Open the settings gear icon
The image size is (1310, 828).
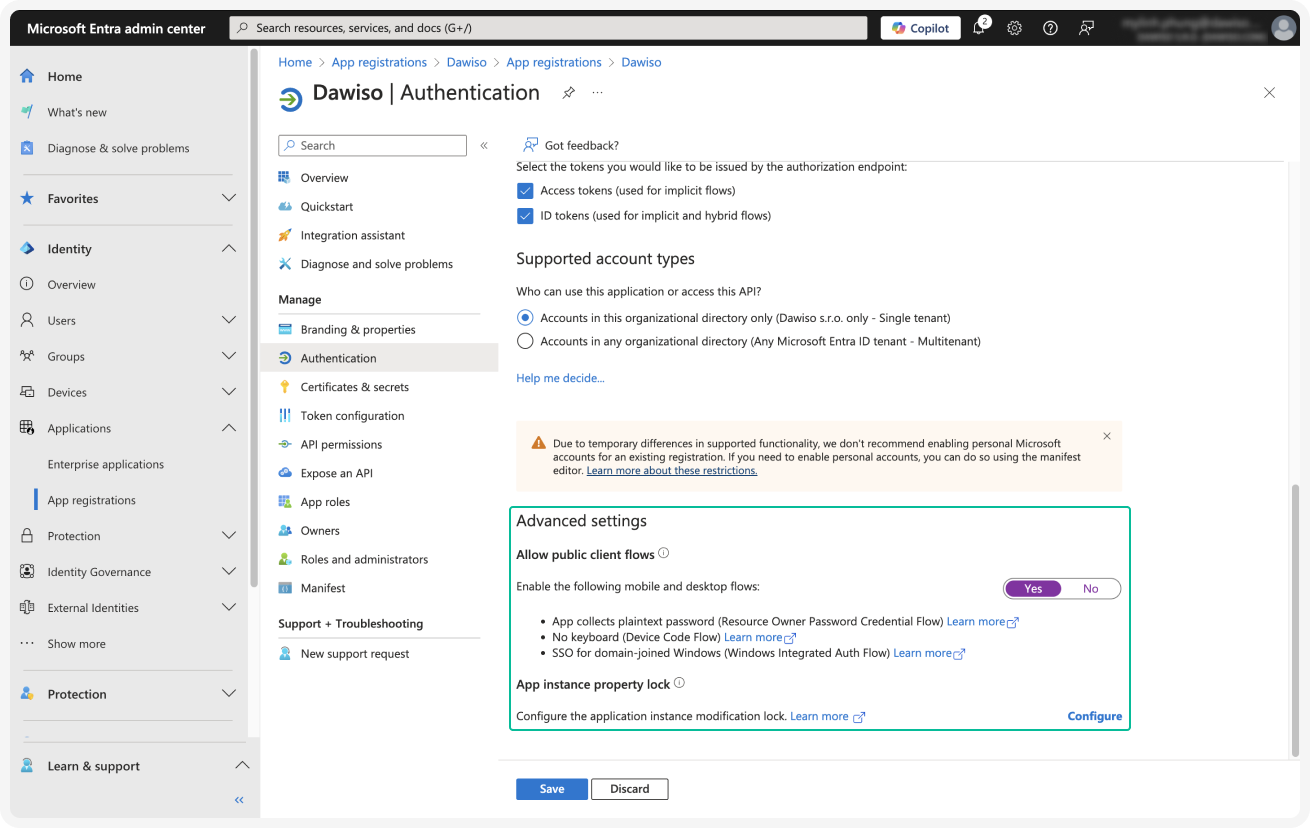click(1014, 28)
